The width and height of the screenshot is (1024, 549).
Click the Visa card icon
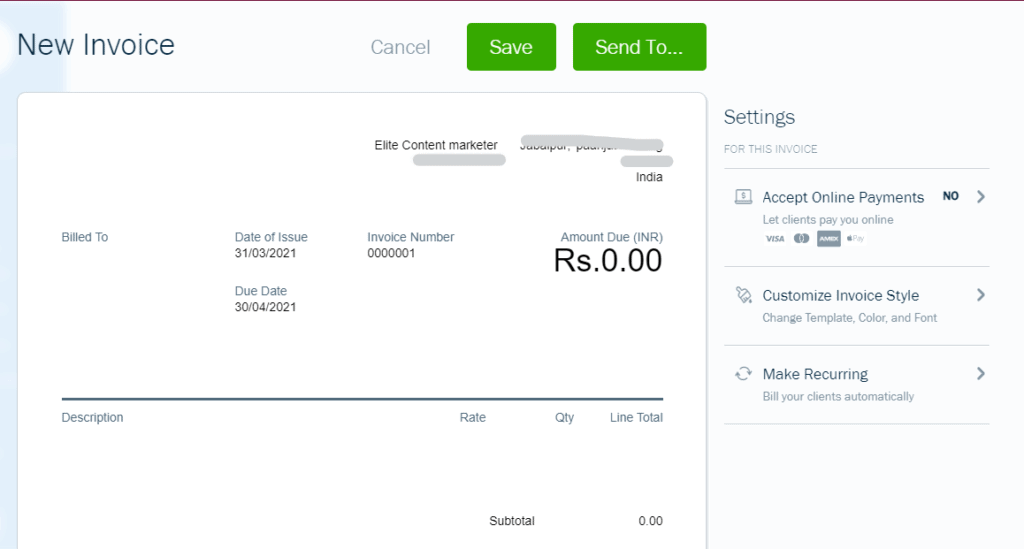click(x=774, y=239)
